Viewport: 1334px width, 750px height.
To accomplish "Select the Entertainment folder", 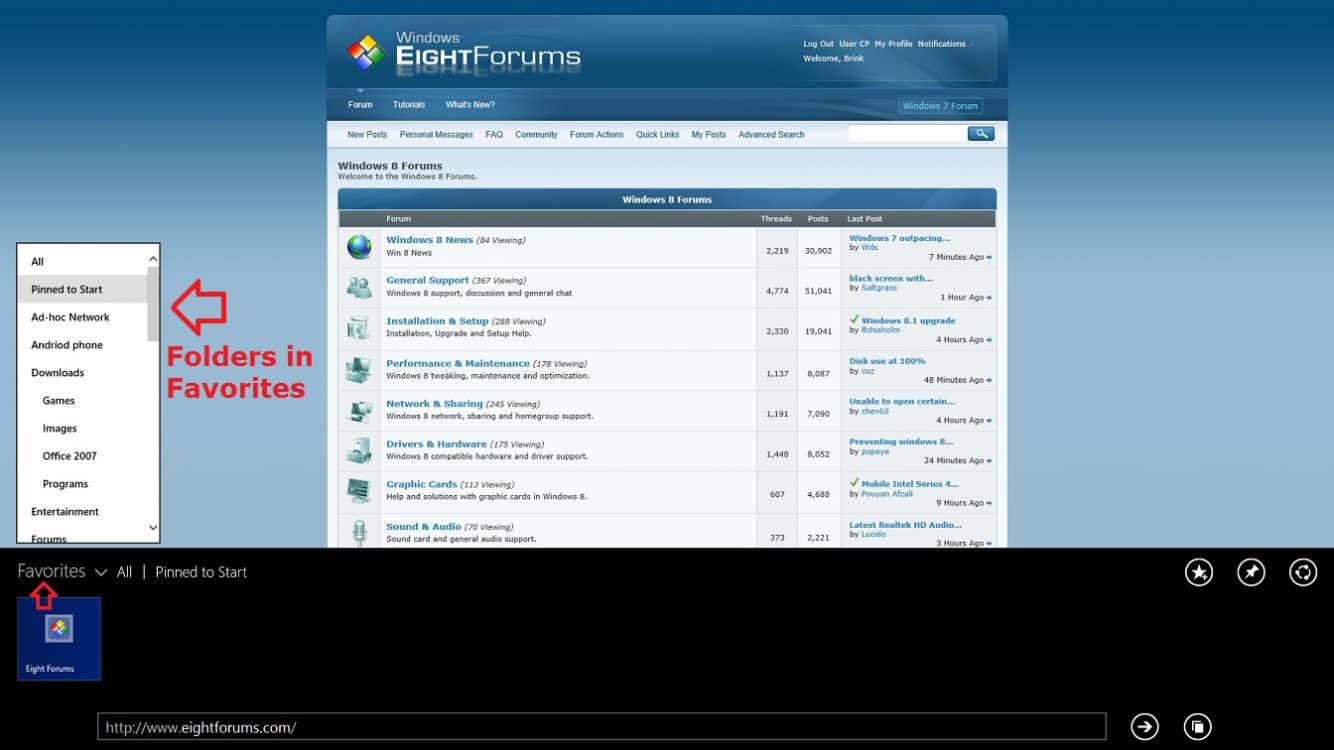I will click(x=65, y=512).
